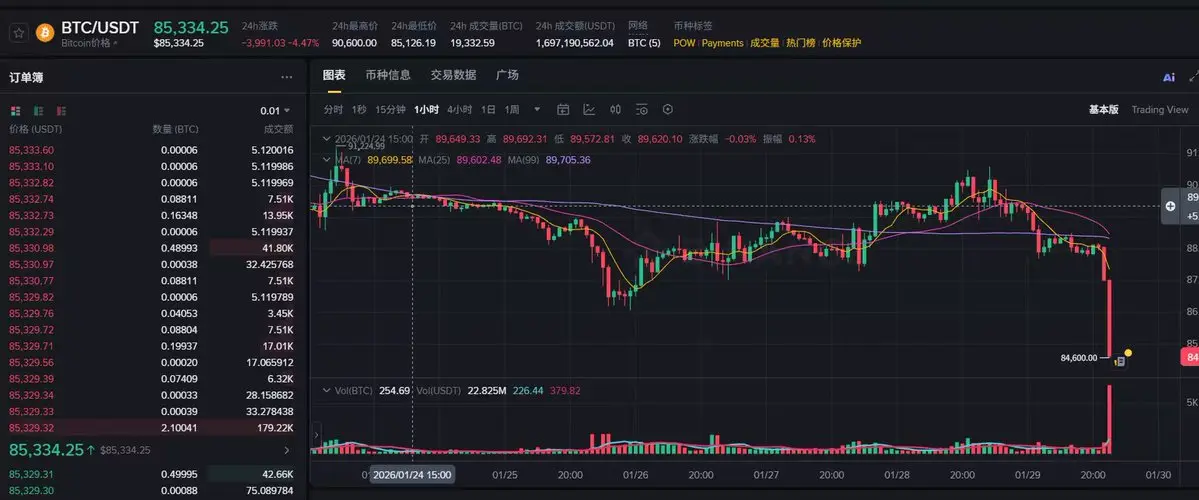Click the Payments coin tag

tap(723, 43)
